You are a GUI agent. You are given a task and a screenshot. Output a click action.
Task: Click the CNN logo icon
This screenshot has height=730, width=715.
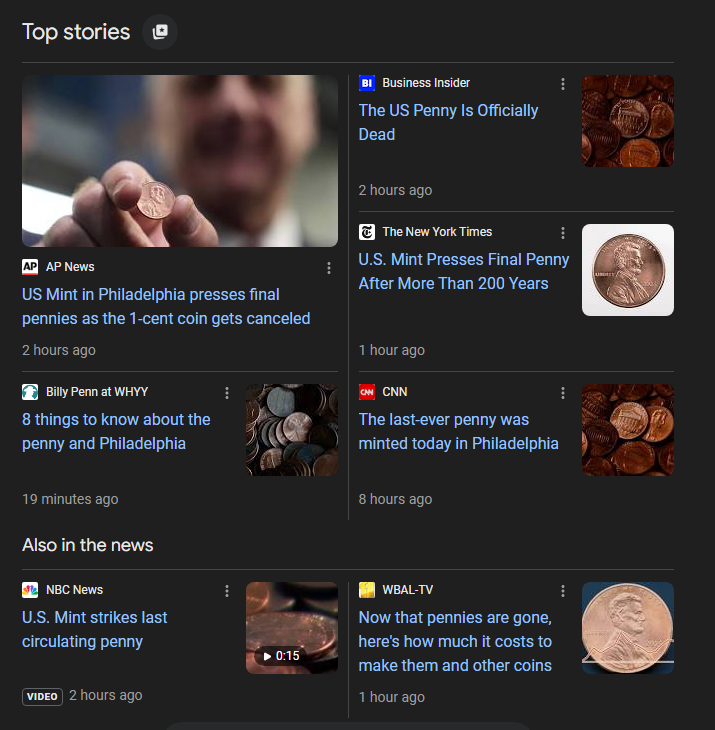(x=367, y=392)
